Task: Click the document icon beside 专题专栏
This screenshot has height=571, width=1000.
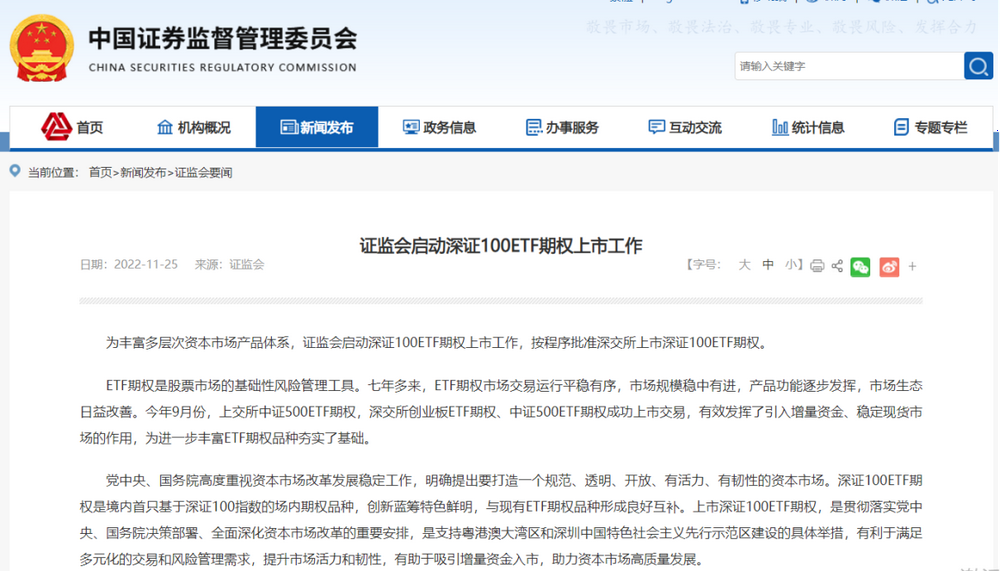Action: point(901,127)
